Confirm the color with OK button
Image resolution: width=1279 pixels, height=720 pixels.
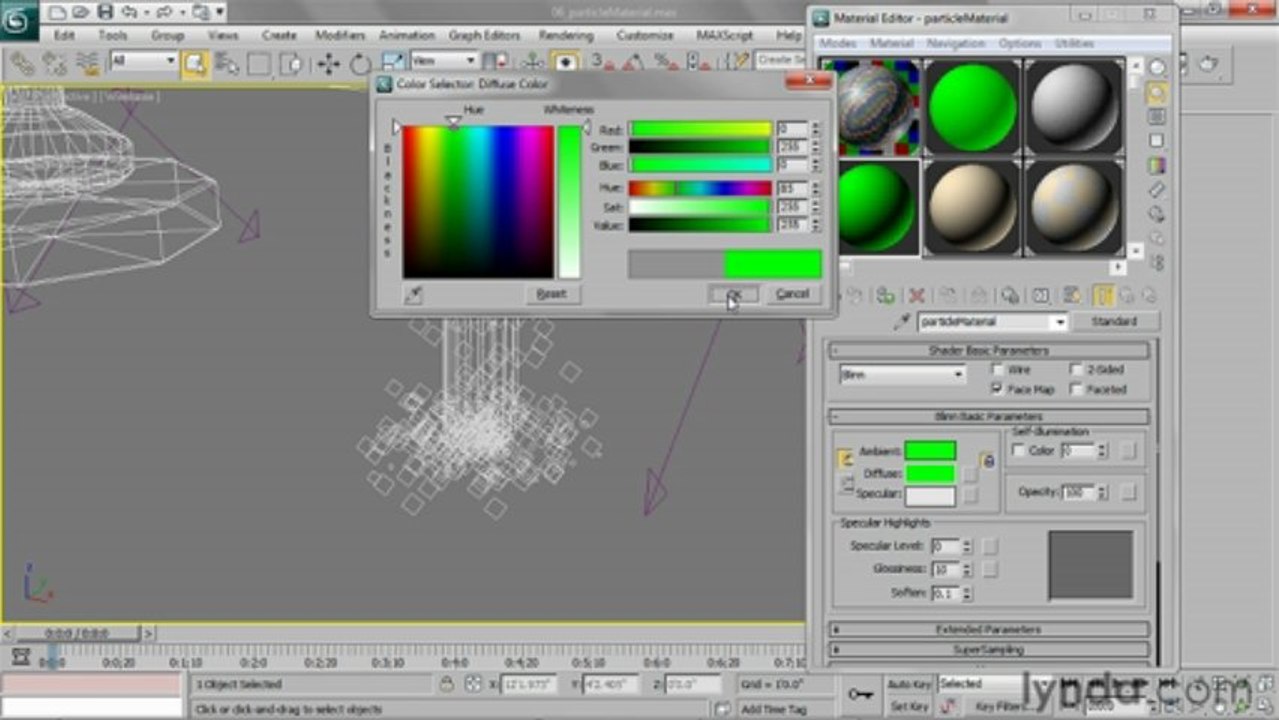[733, 294]
